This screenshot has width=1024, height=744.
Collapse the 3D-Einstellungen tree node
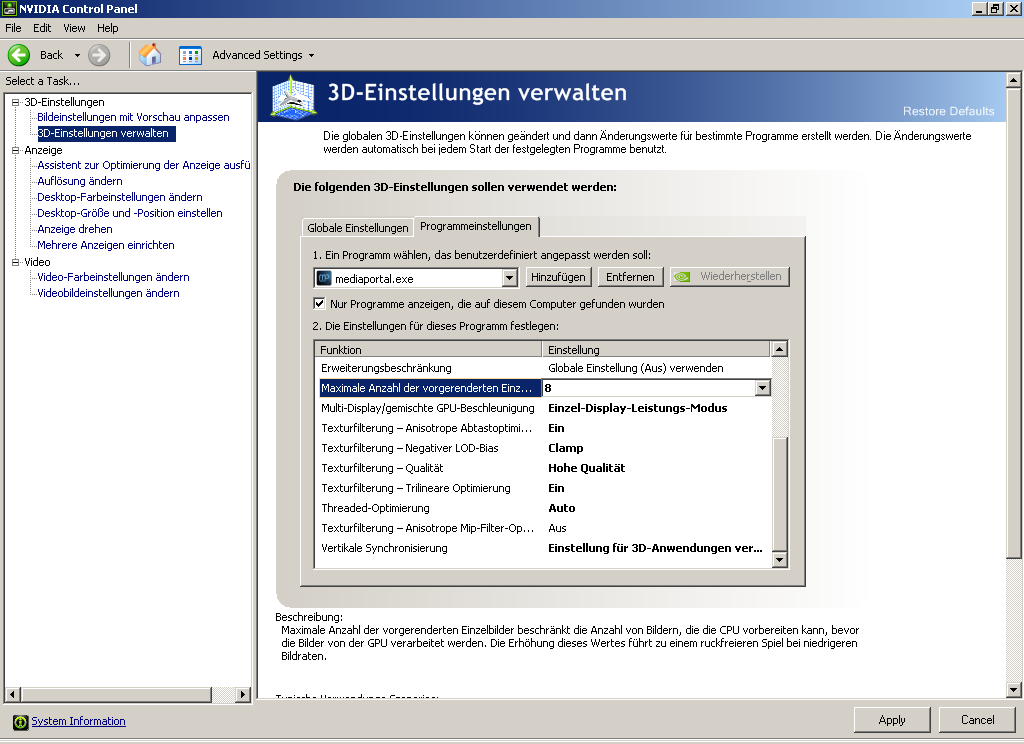click(x=16, y=102)
